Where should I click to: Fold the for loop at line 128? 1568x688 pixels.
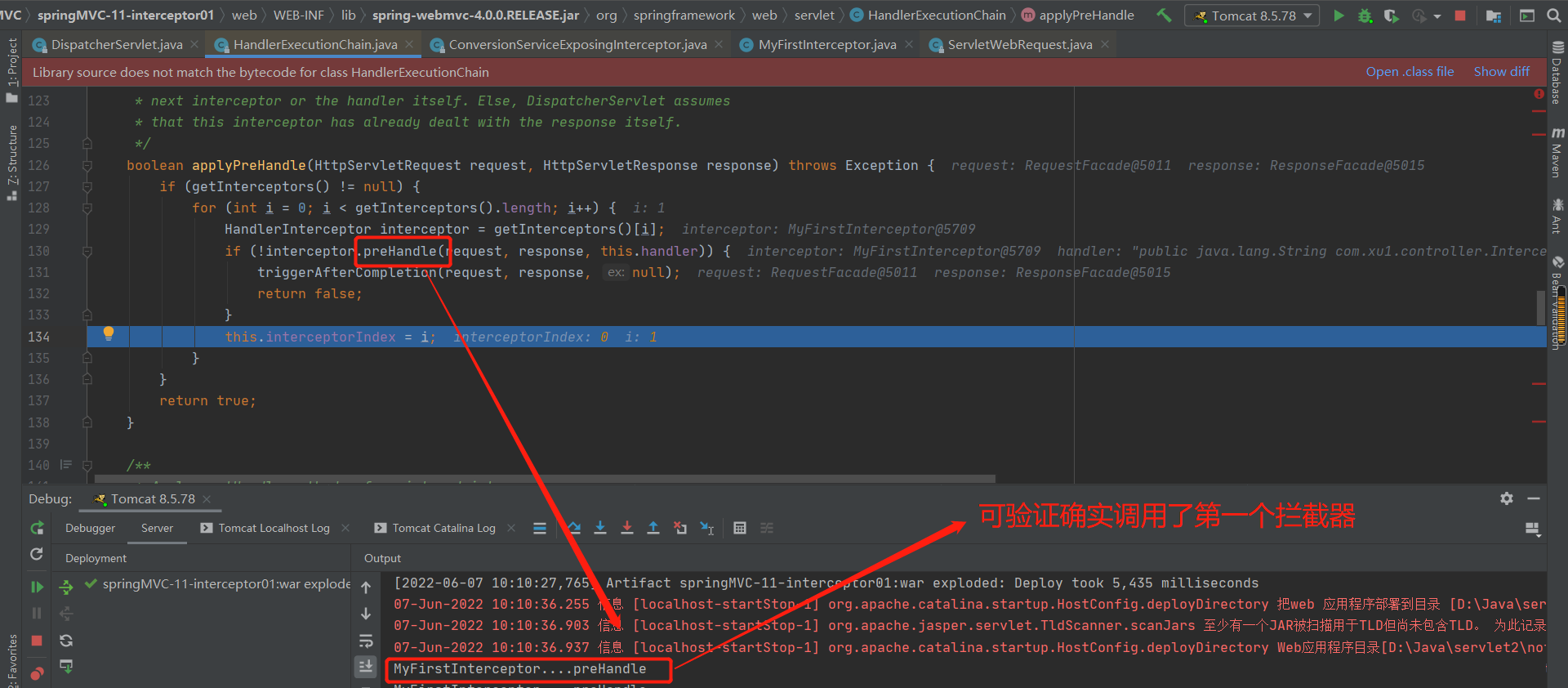point(87,208)
